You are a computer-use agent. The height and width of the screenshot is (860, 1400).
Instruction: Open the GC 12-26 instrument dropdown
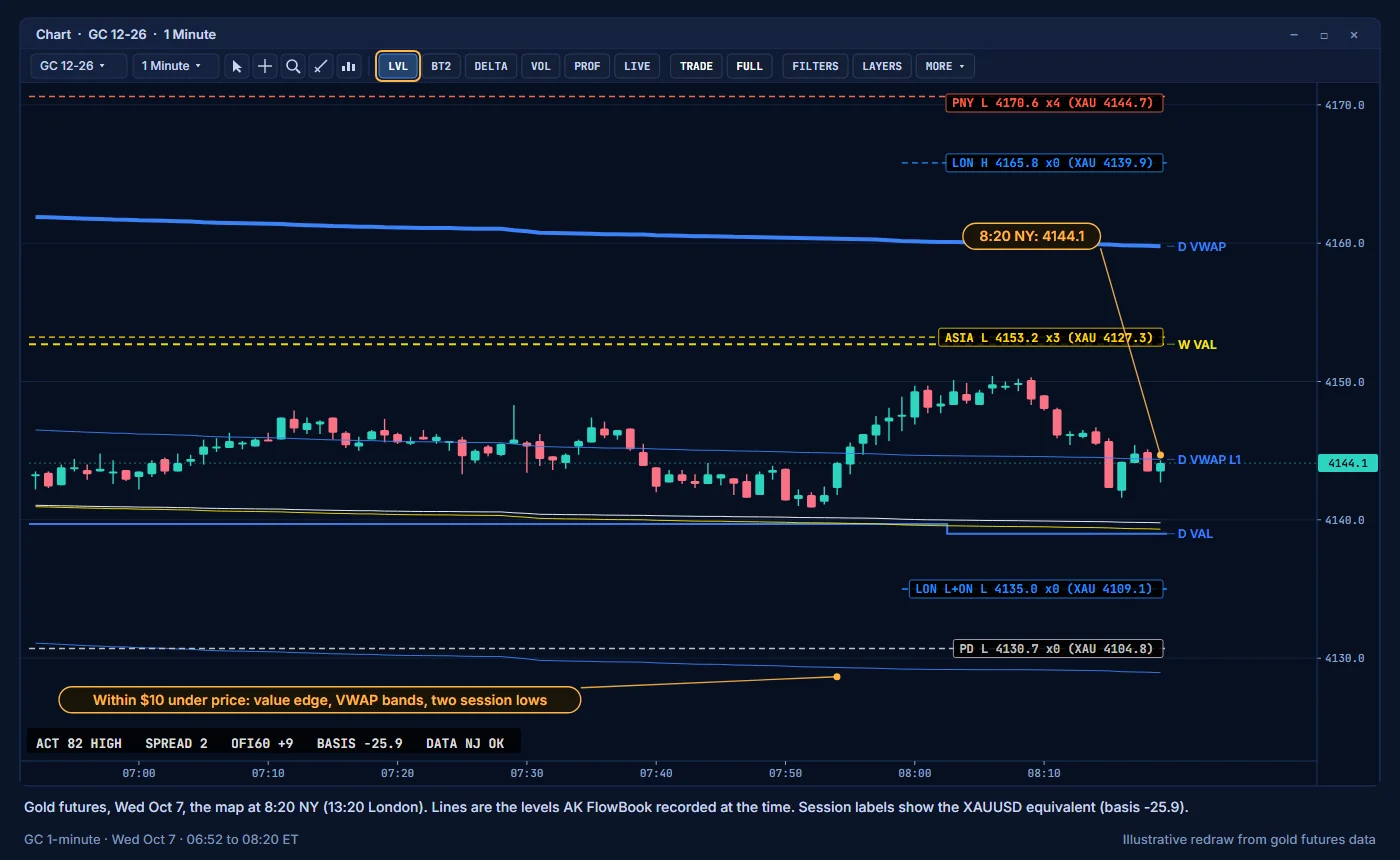79,66
